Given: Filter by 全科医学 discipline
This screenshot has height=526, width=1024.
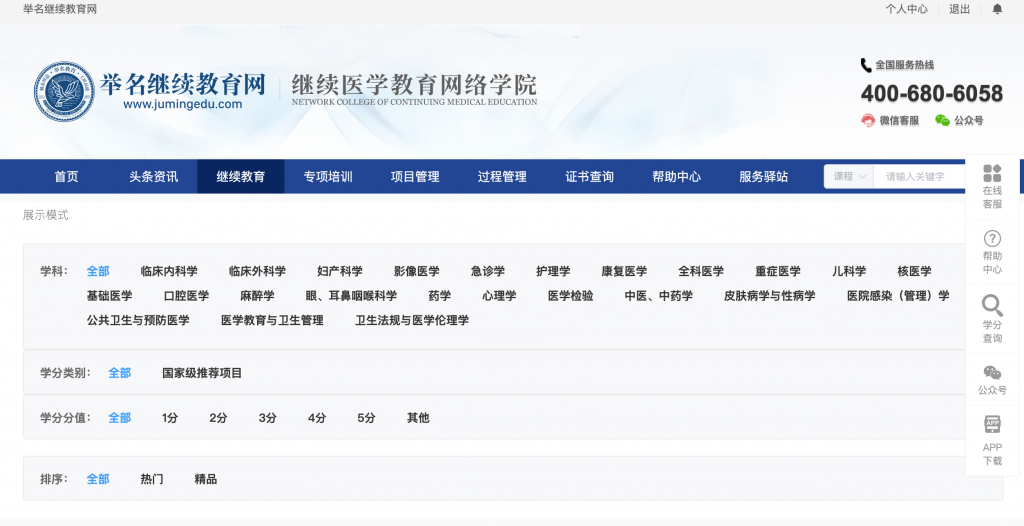Looking at the screenshot, I should (701, 271).
